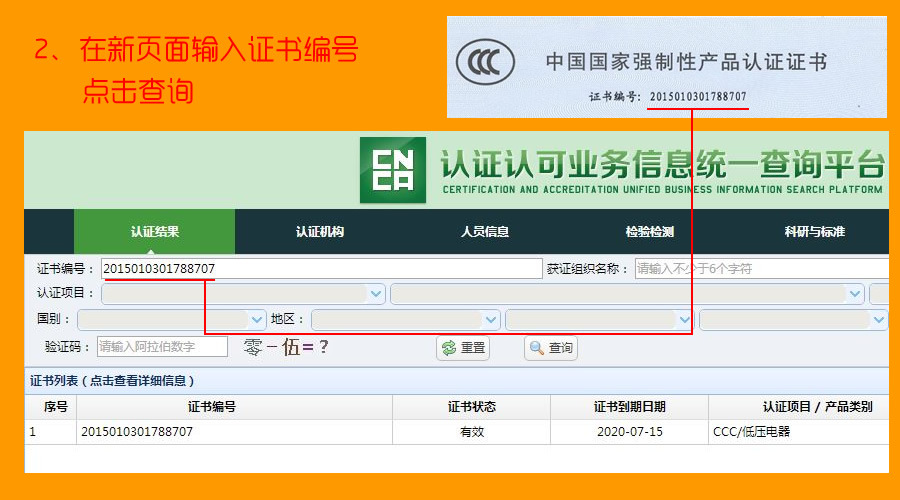
Task: Click the CCC certification mark logo
Action: 485,62
